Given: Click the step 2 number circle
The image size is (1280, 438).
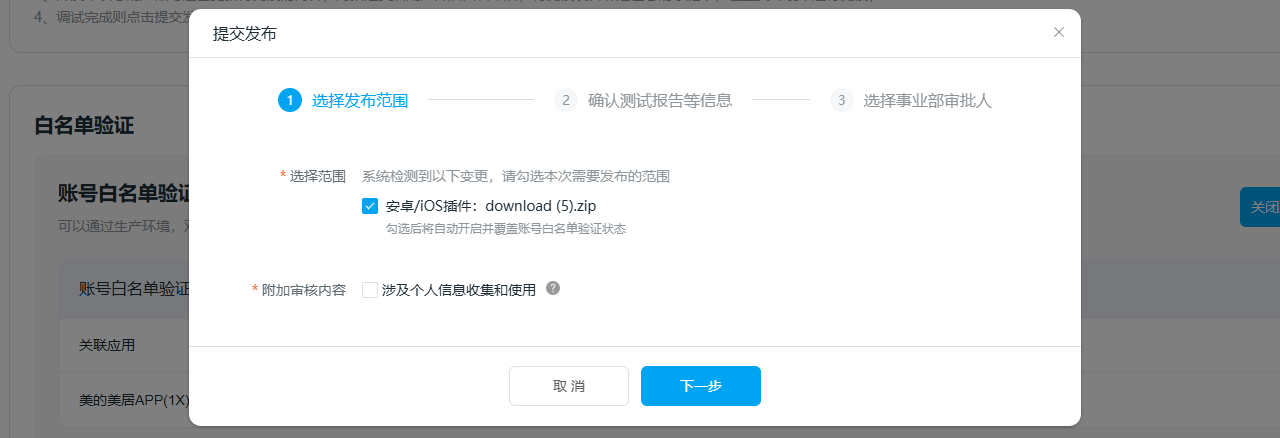Looking at the screenshot, I should [565, 100].
